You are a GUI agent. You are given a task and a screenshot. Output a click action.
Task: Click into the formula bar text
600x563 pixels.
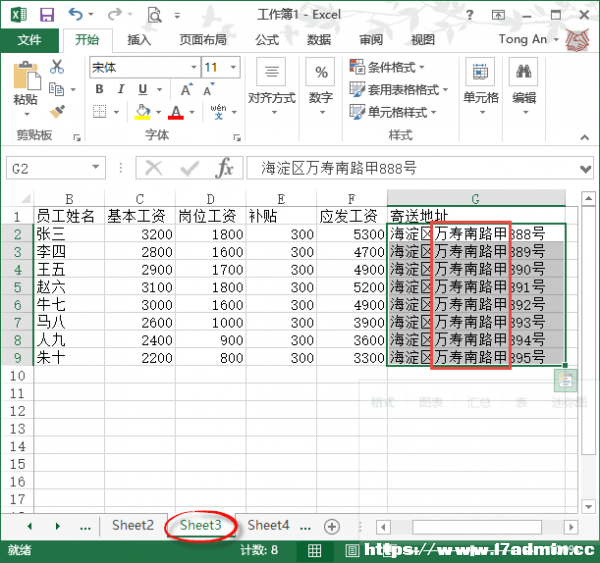[x=411, y=168]
